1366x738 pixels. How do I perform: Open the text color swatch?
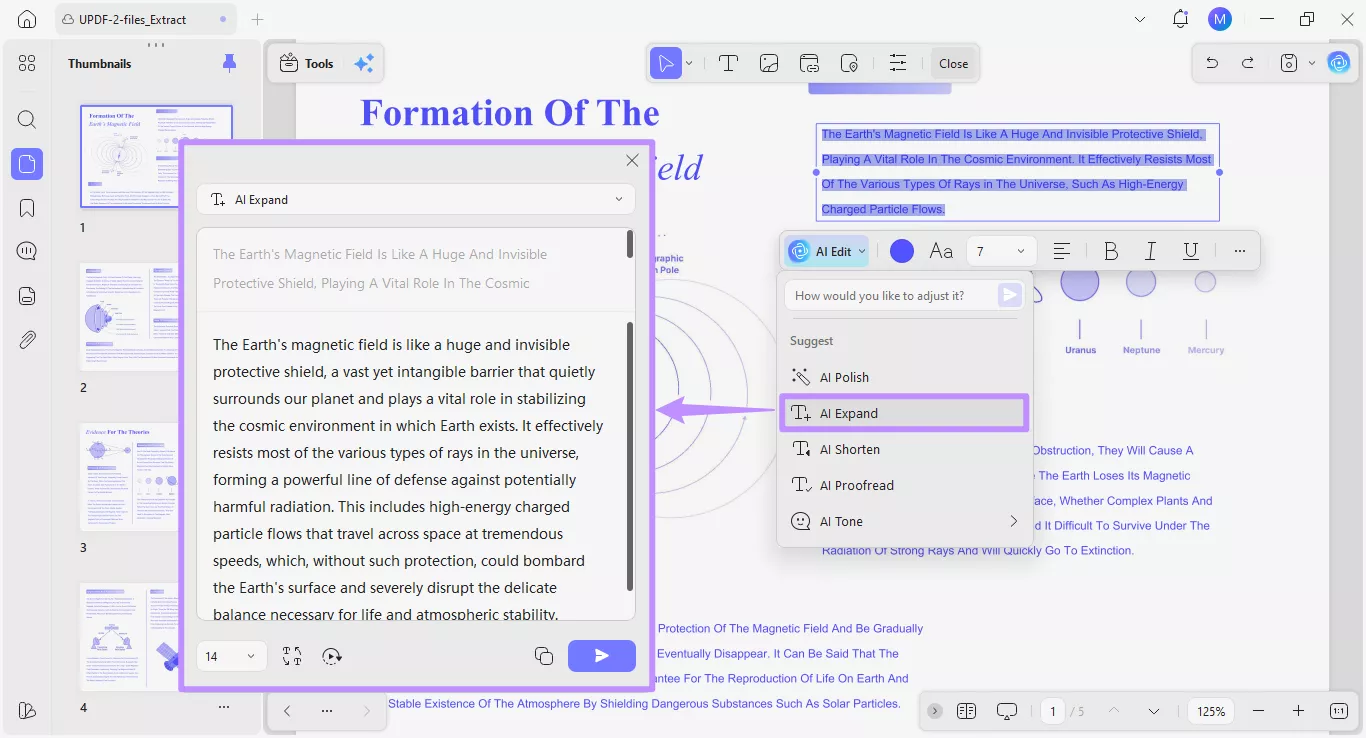click(x=902, y=251)
